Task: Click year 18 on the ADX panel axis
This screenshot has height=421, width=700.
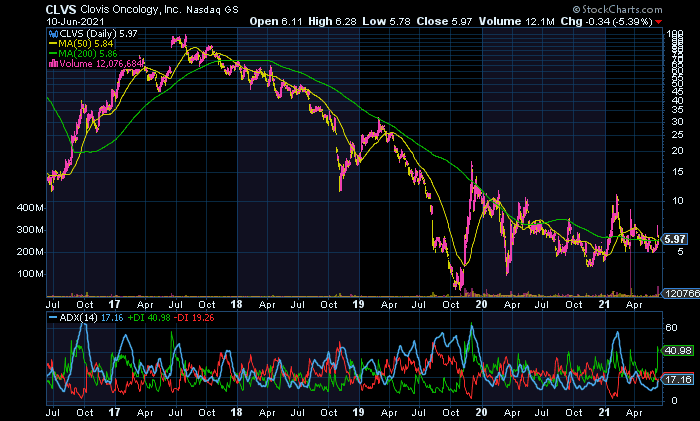Action: (x=236, y=413)
